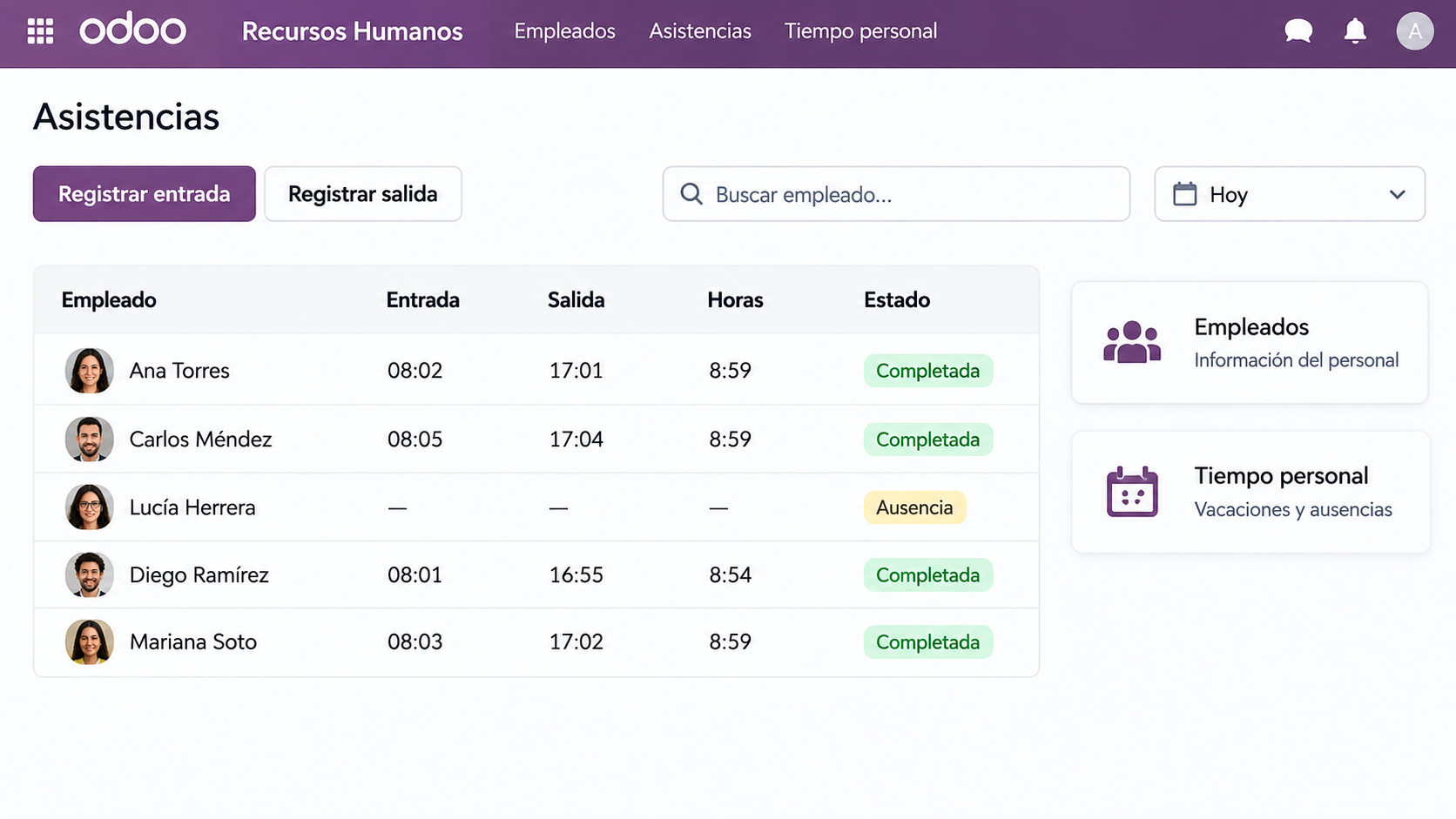Click the 08:03 entry time

point(415,642)
